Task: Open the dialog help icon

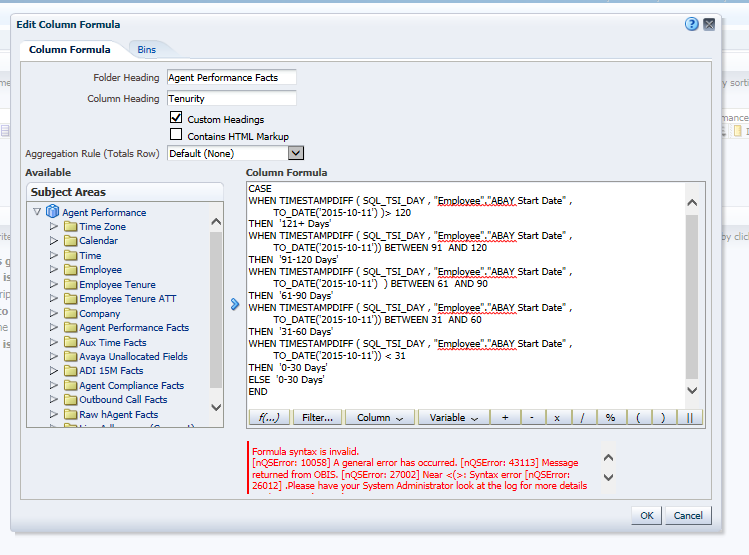Action: 692,24
